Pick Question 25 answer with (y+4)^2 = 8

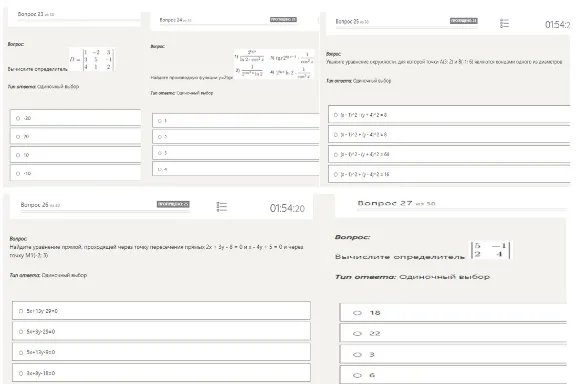[x=449, y=115]
